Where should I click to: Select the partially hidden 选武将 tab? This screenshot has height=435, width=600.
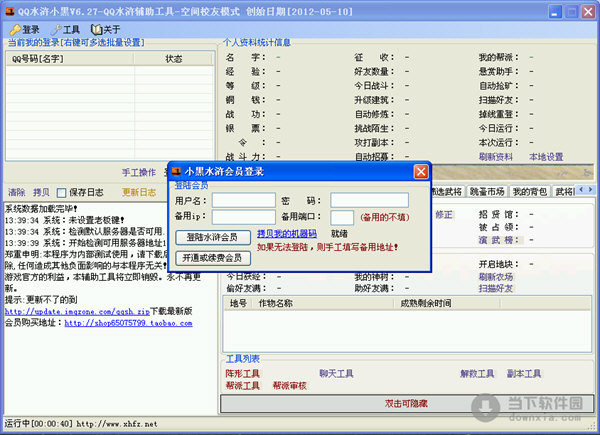(x=447, y=192)
